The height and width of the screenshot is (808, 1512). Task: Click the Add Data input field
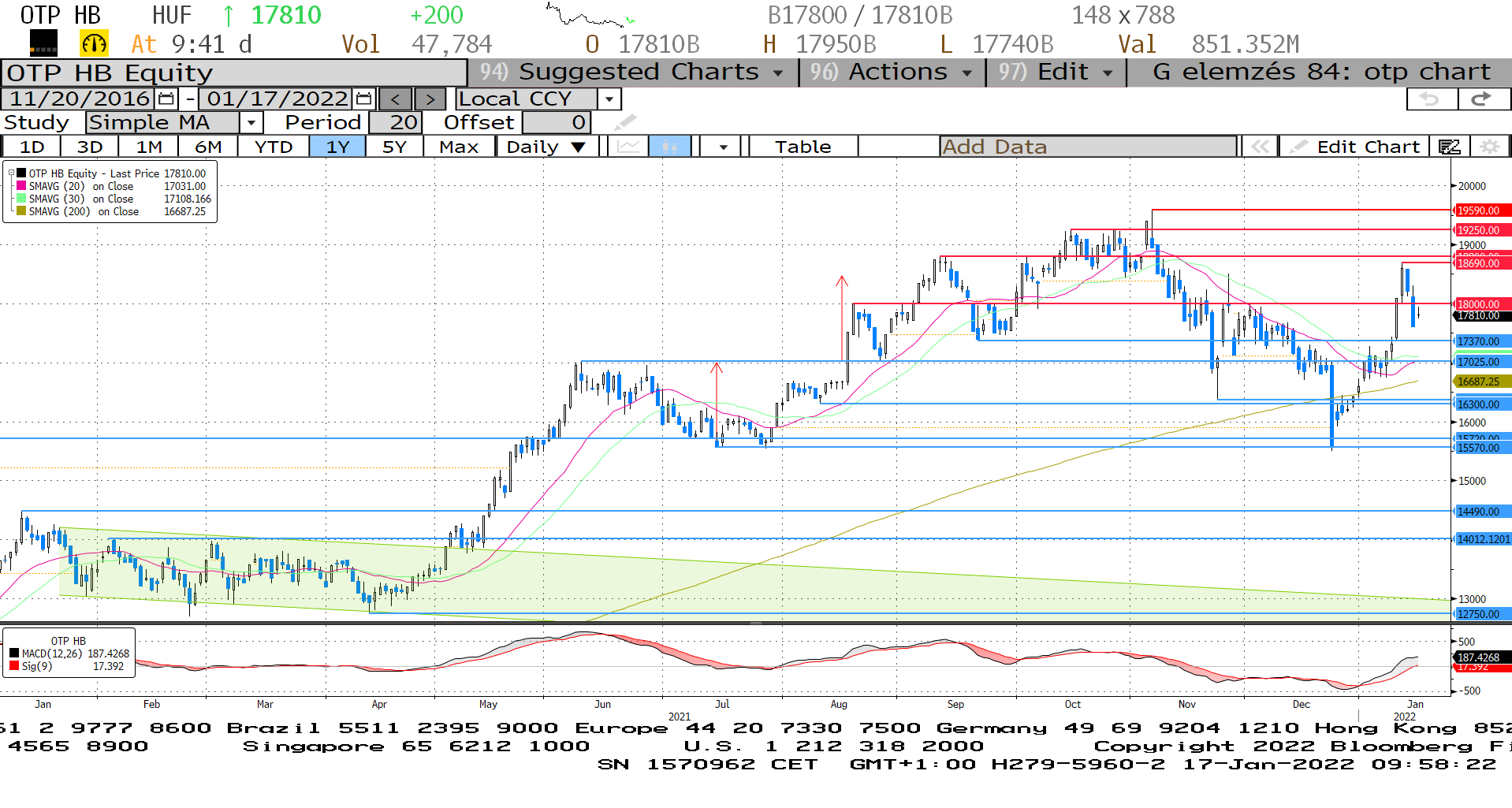tap(1088, 147)
